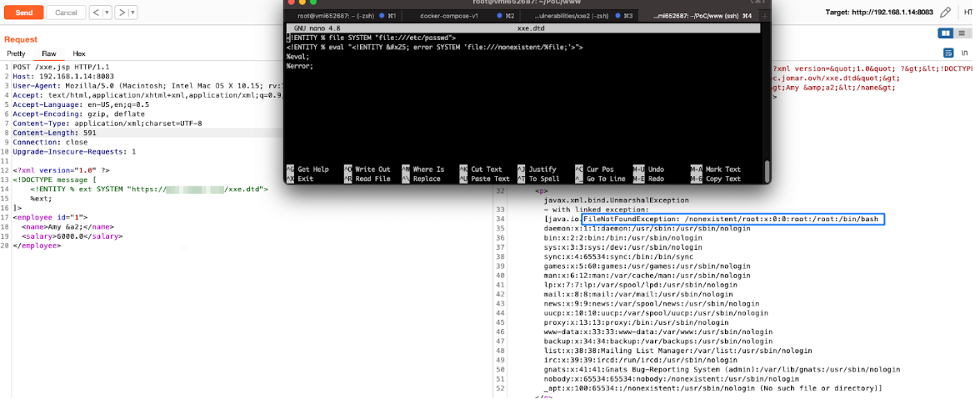Image resolution: width=977 pixels, height=400 pixels.
Task: Go to next request with forward arrow
Action: (x=122, y=12)
